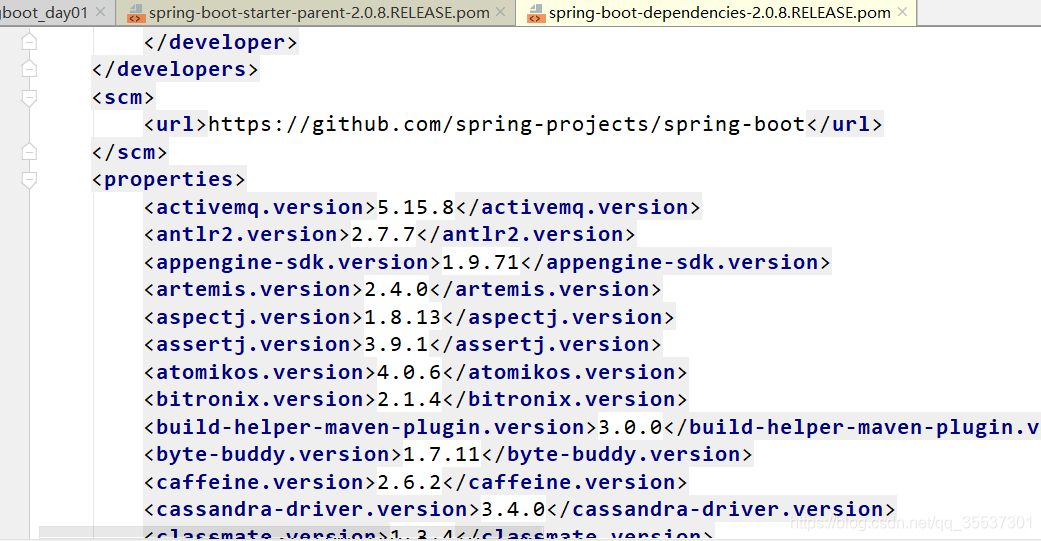
Task: Click the opening <build-helper-maven-plugin.version> tag
Action: tap(371, 428)
